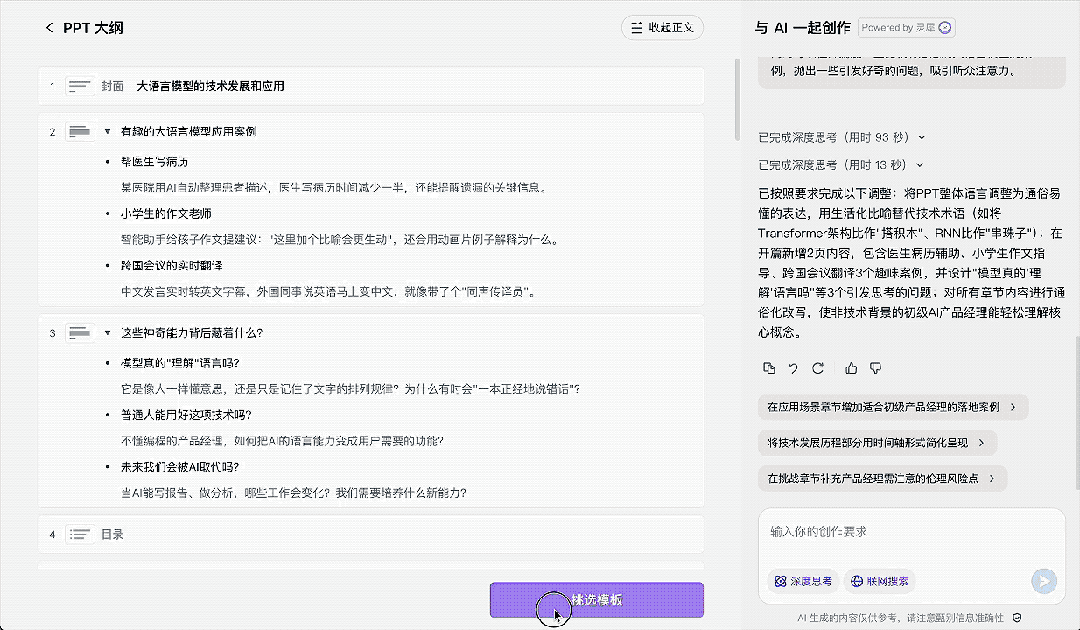Regenerate the AI response
Viewport: 1080px width, 630px height.
pos(818,368)
